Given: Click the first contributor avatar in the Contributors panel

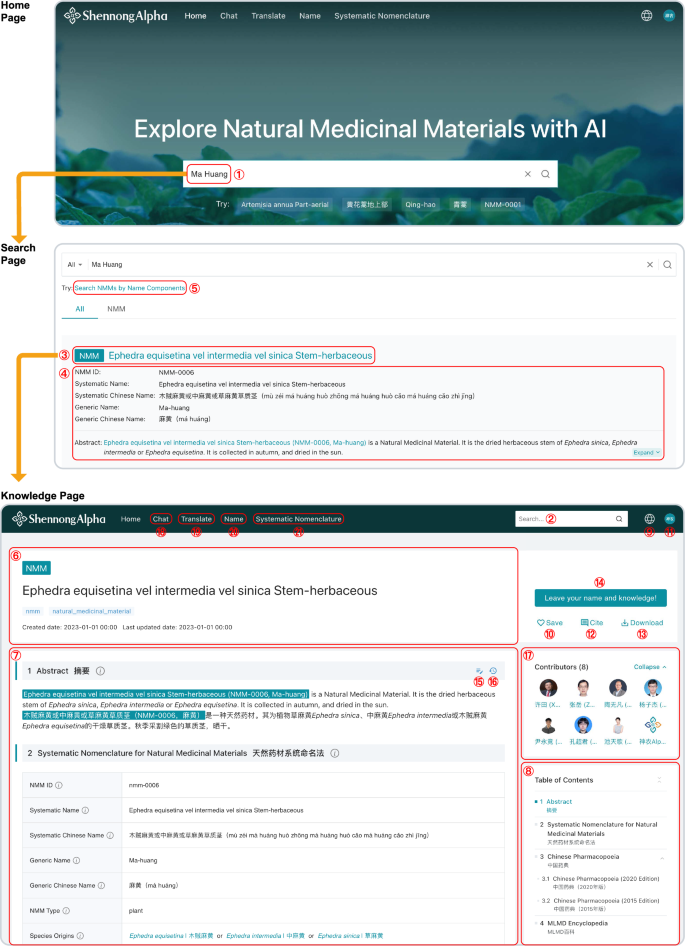Looking at the screenshot, I should 548,688.
